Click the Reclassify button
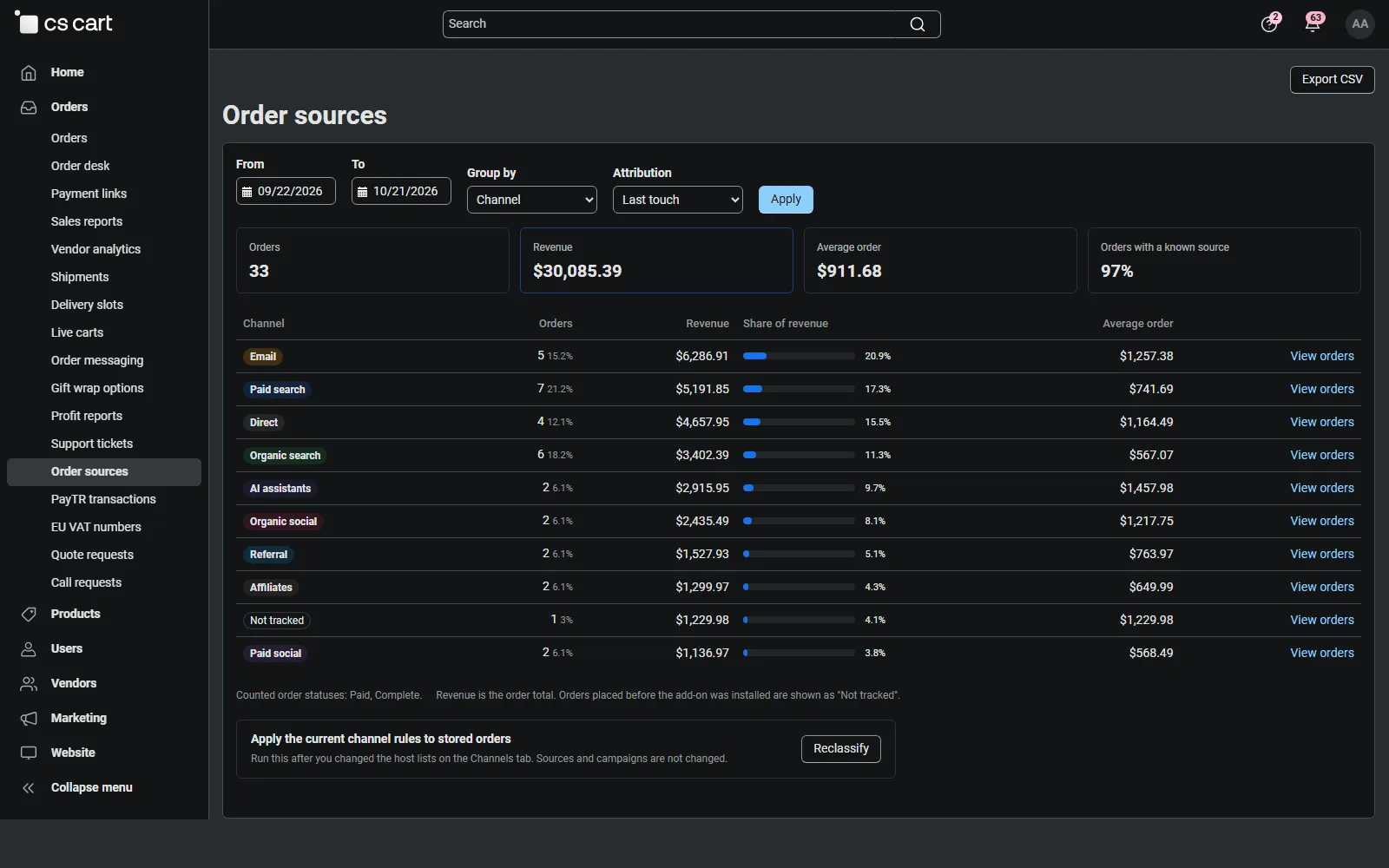Viewport: 1389px width, 868px height. pos(841,749)
